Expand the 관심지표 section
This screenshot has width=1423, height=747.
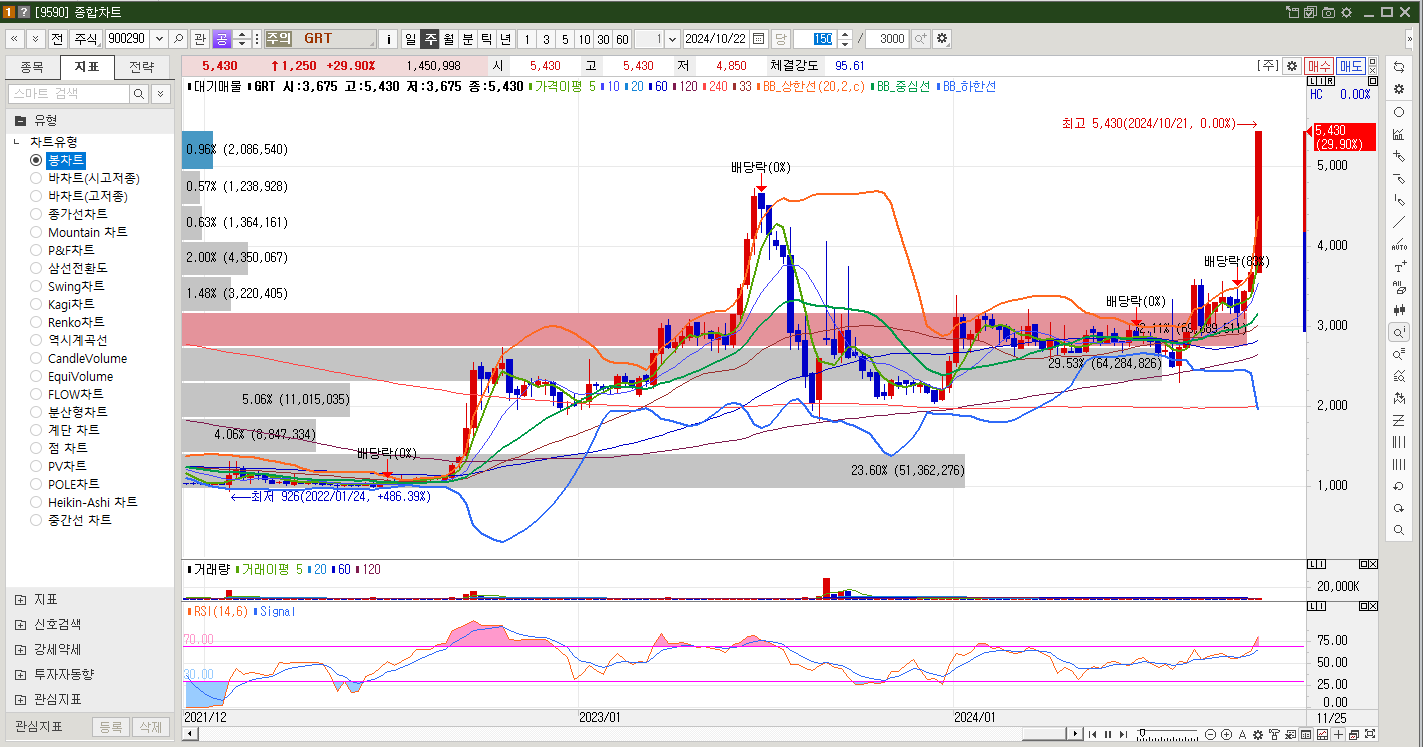click(x=20, y=699)
